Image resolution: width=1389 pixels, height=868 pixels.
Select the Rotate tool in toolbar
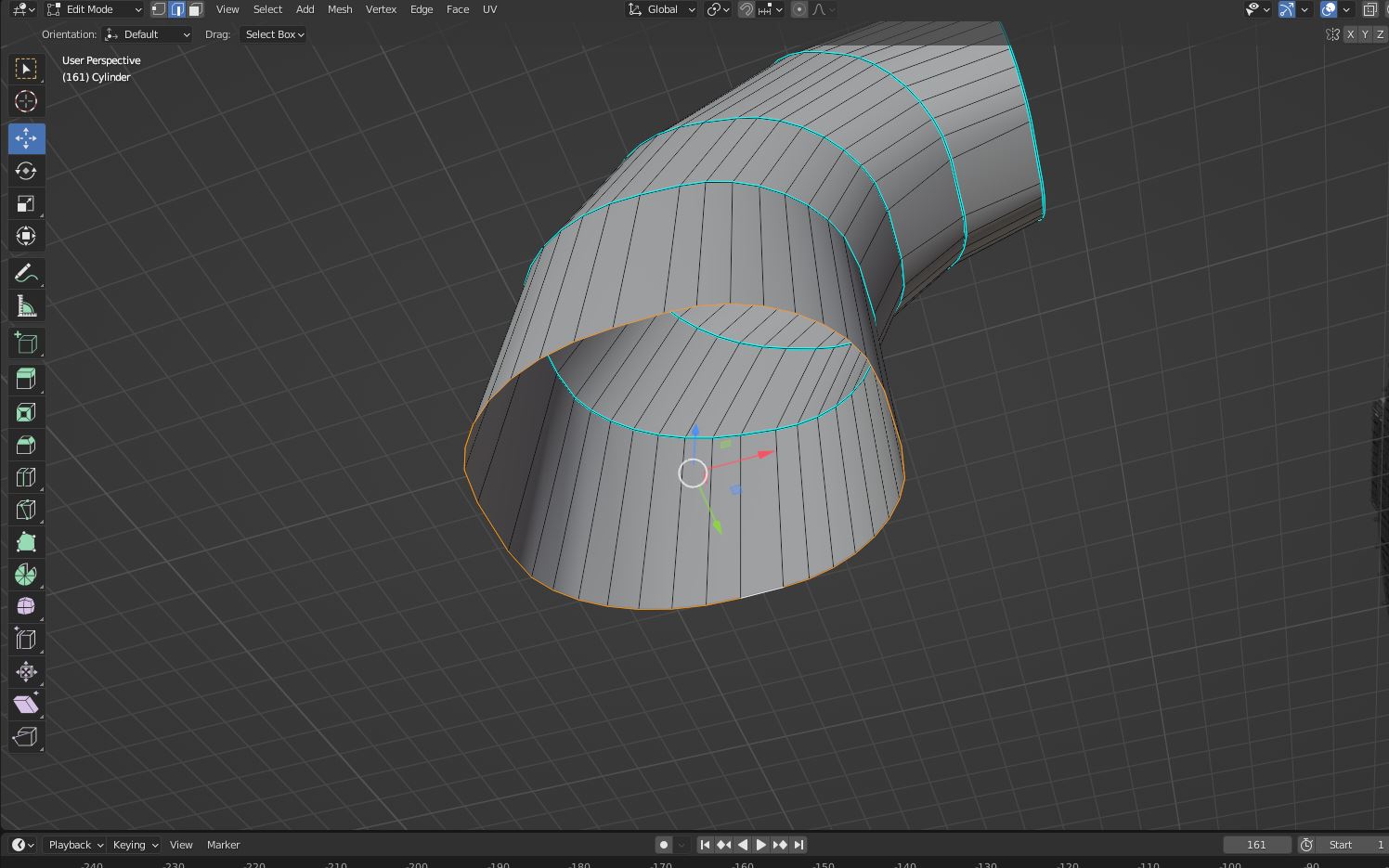click(x=26, y=171)
